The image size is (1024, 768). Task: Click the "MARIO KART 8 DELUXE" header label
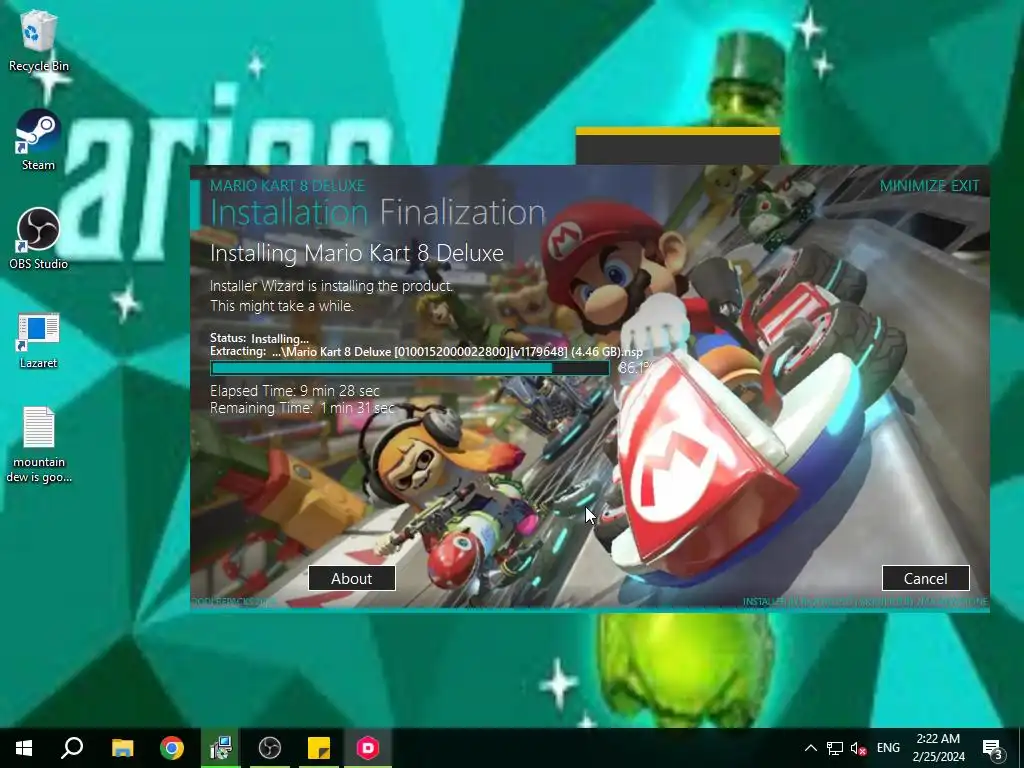click(x=287, y=185)
